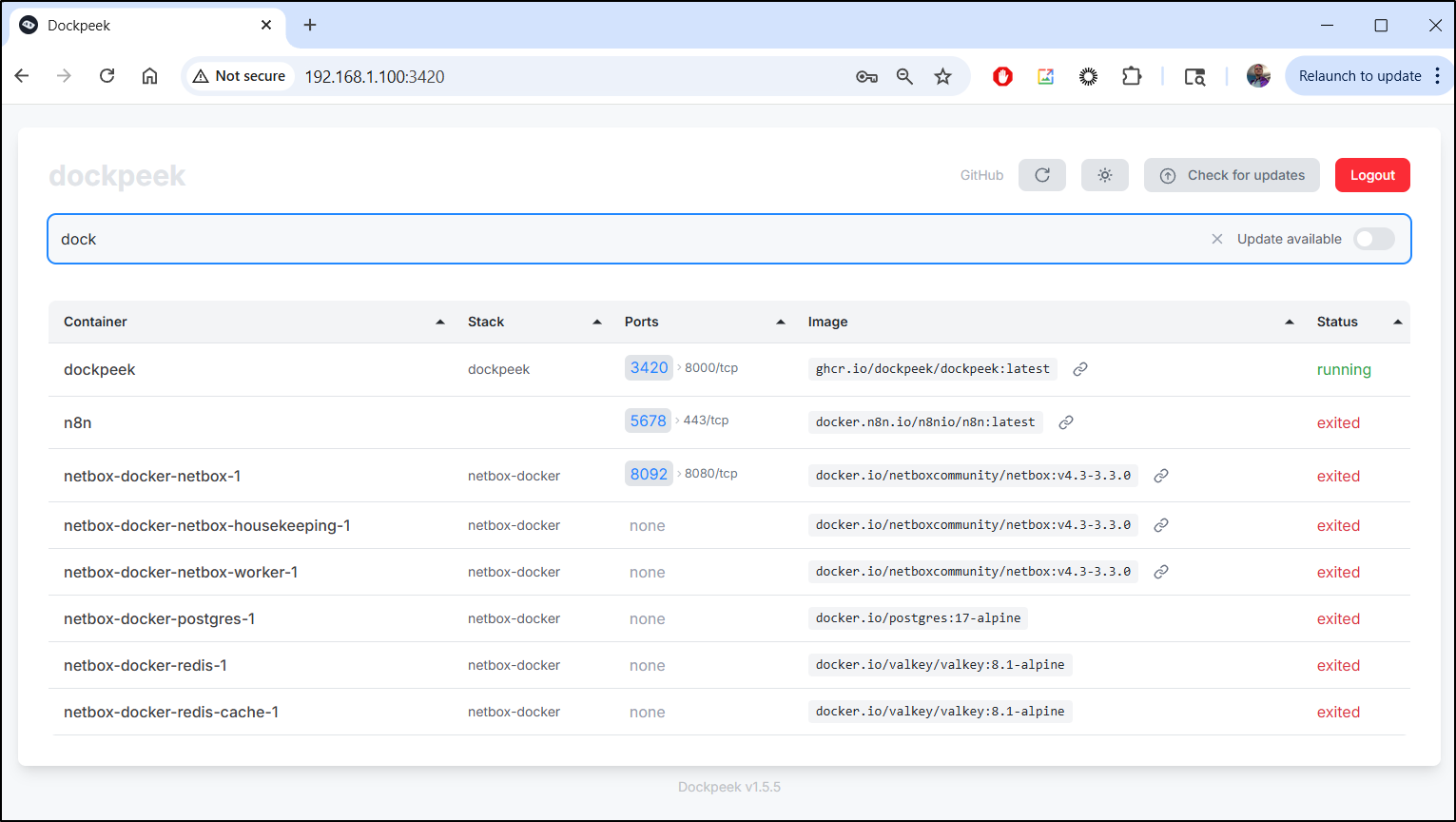Go back in browser history
The image size is (1456, 822).
coord(22,76)
